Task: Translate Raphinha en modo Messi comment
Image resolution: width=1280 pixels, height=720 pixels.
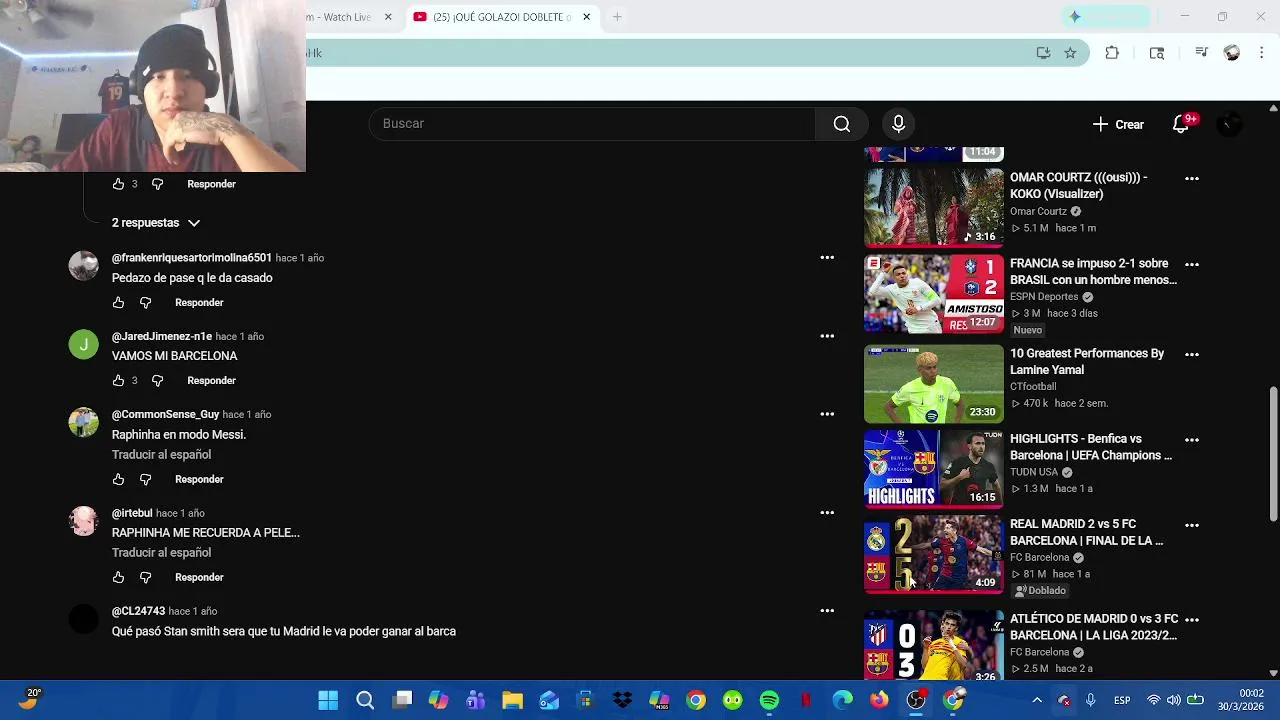Action: [161, 455]
